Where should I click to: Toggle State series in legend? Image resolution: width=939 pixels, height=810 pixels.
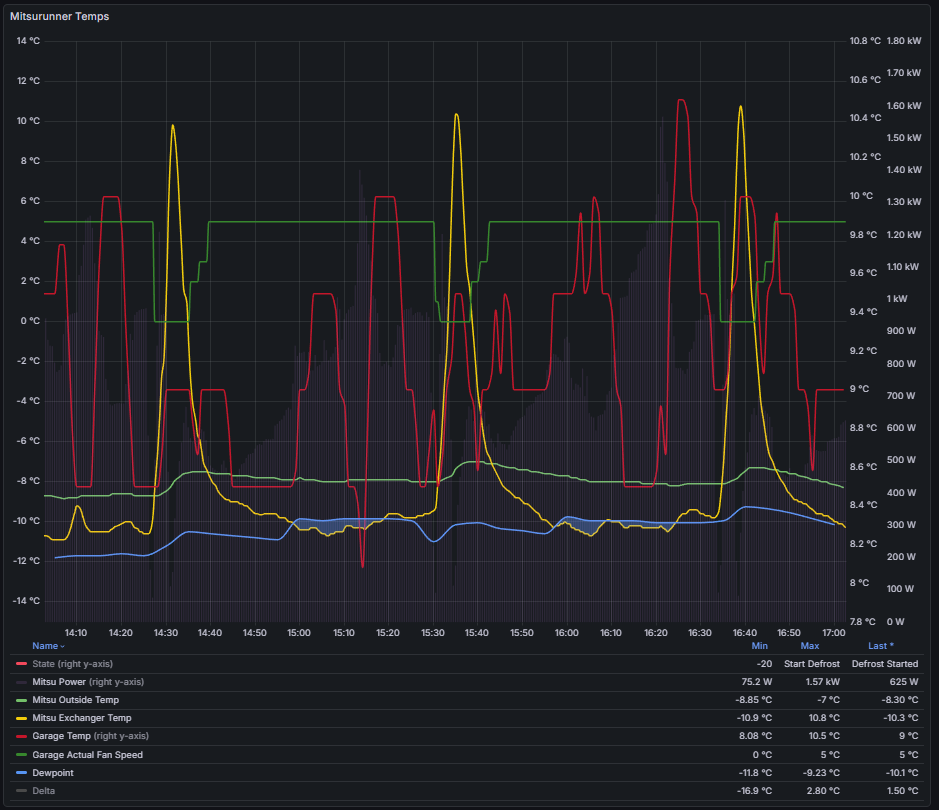click(x=43, y=664)
